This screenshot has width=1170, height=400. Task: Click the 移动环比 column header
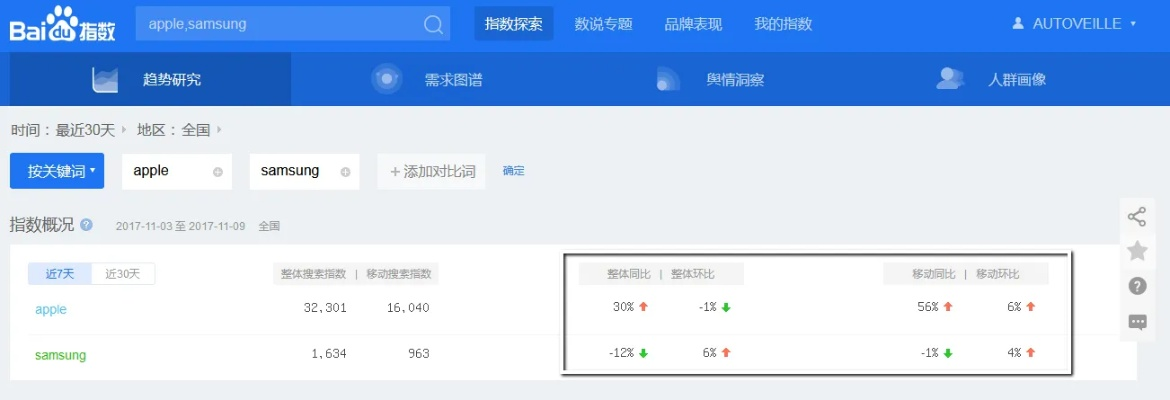point(998,274)
